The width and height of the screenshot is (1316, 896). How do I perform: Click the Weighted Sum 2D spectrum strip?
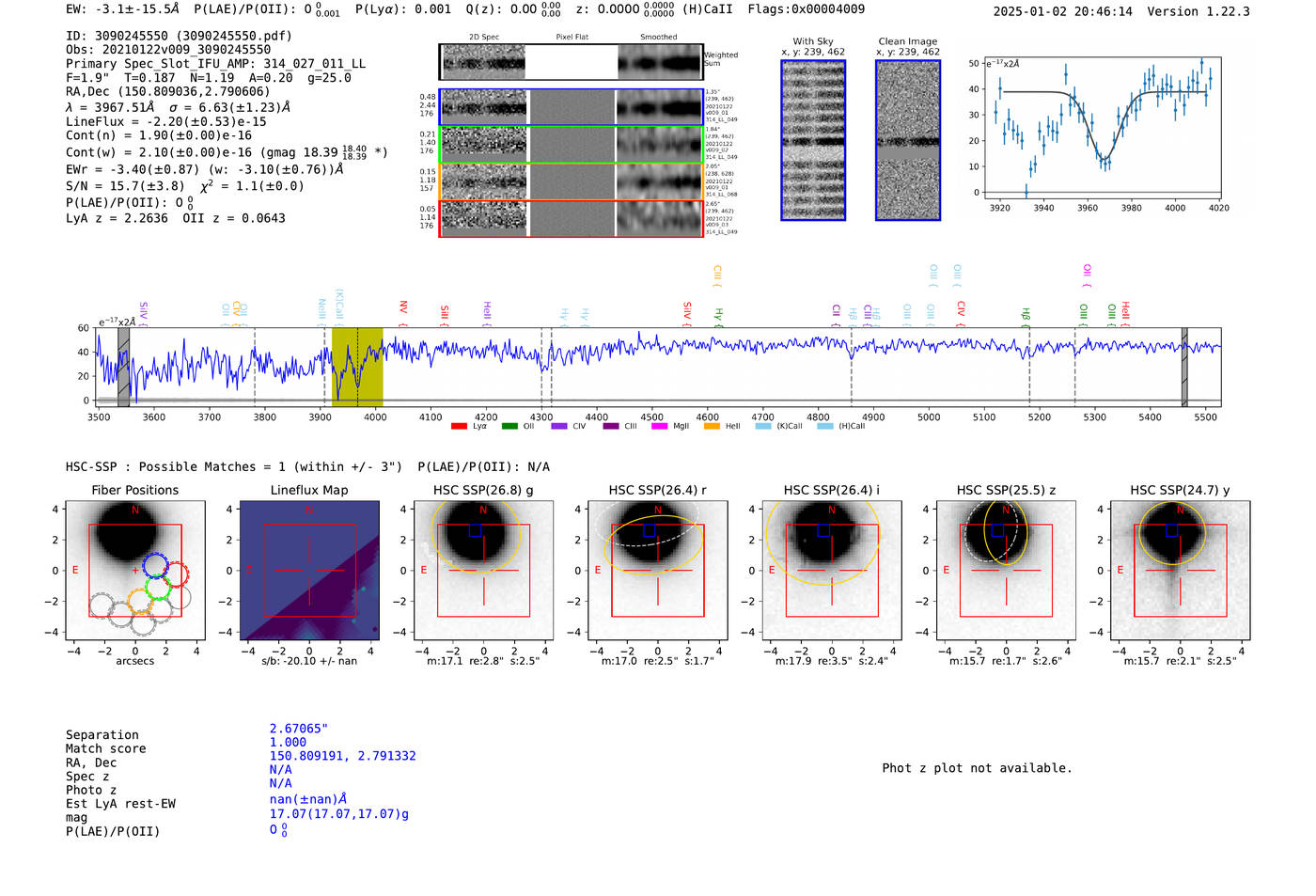coord(572,62)
